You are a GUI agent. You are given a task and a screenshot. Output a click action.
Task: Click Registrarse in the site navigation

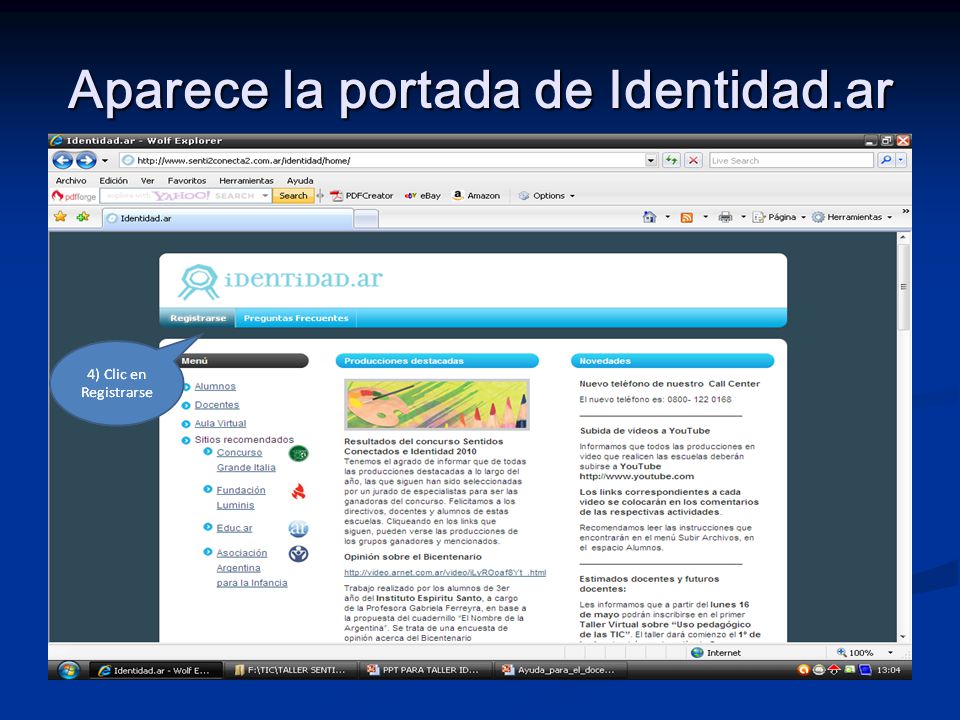click(x=198, y=318)
